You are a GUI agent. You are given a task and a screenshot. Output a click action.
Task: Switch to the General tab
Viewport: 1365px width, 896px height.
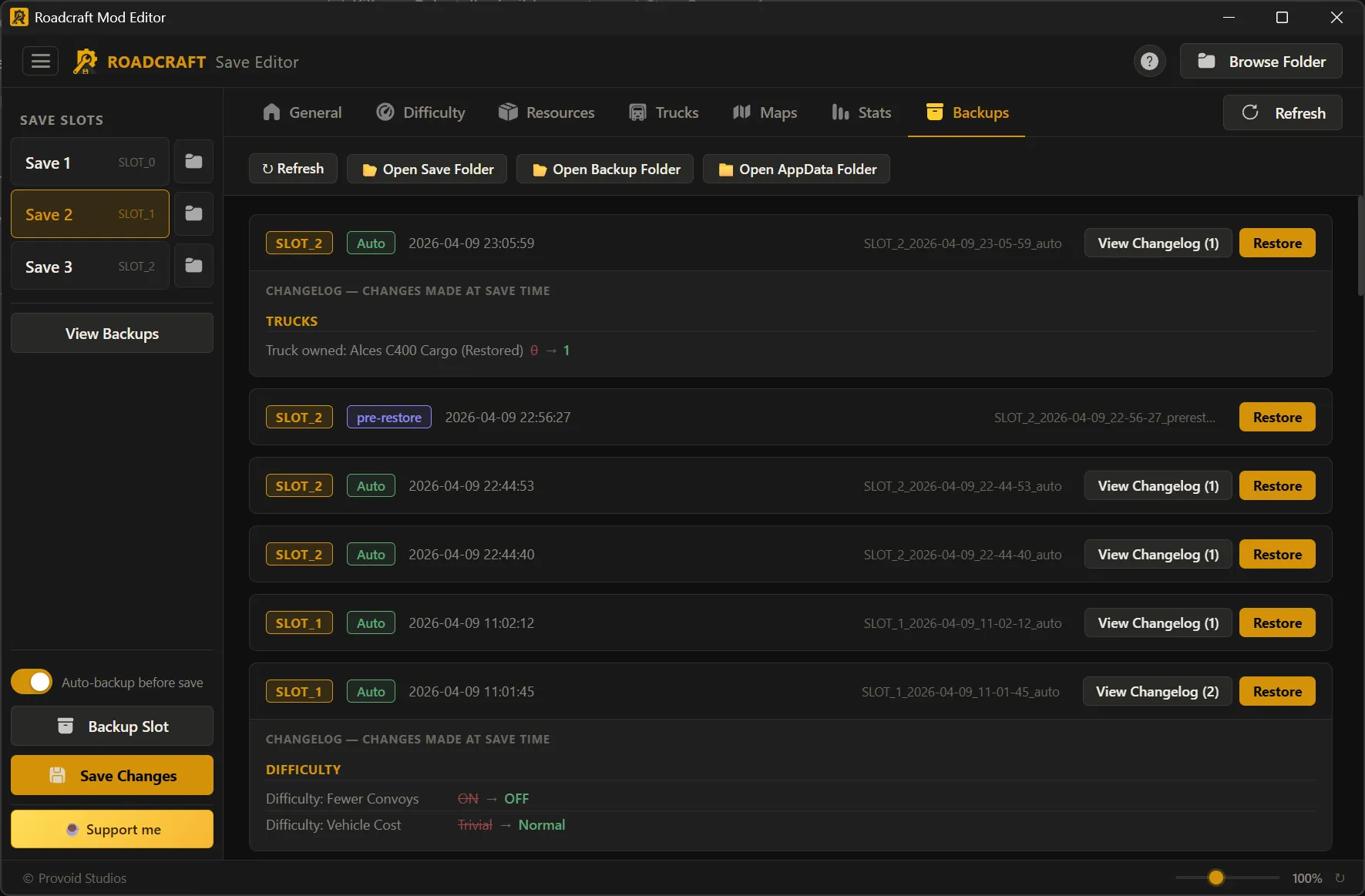pyautogui.click(x=302, y=112)
